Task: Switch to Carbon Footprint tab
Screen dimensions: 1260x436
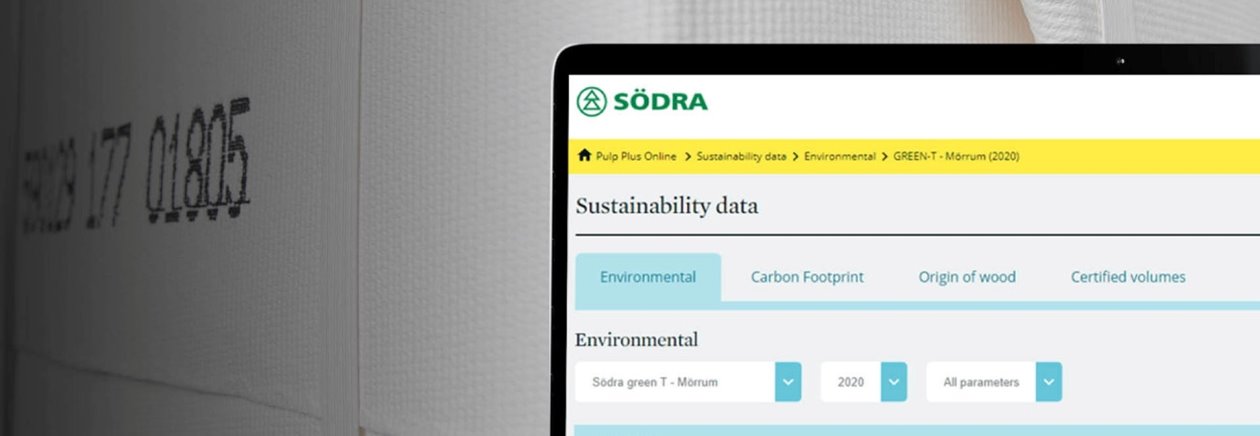Action: tap(807, 277)
